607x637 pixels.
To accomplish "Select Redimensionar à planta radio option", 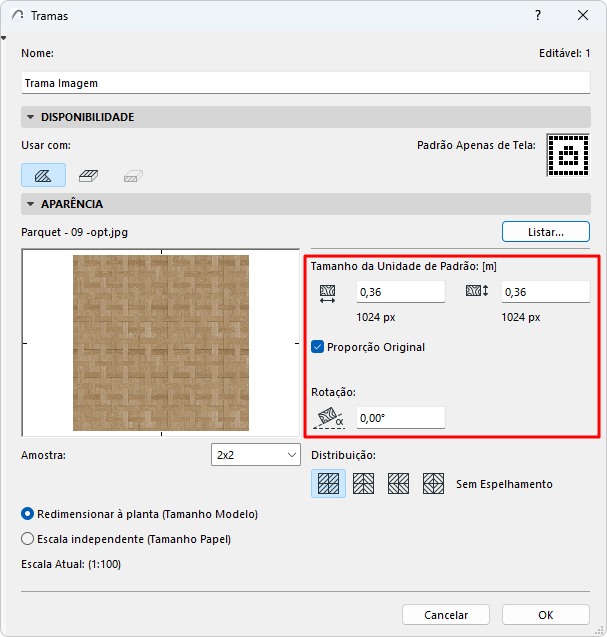I will [x=27, y=514].
